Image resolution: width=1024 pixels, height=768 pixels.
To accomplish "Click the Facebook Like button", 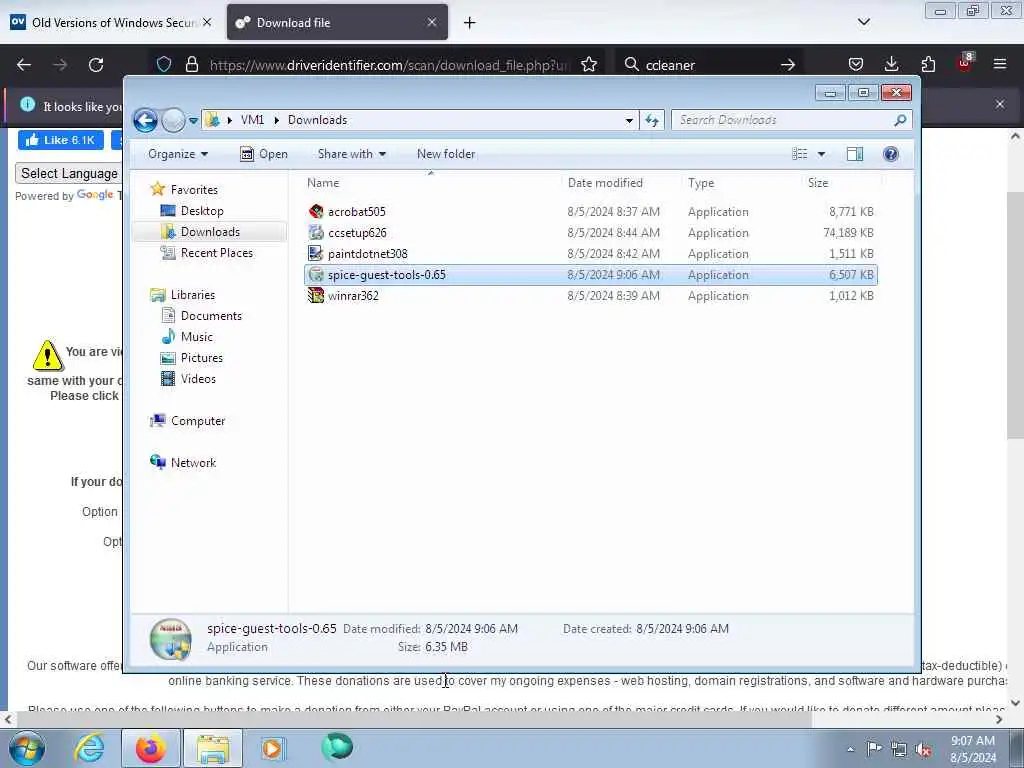I will [x=61, y=140].
